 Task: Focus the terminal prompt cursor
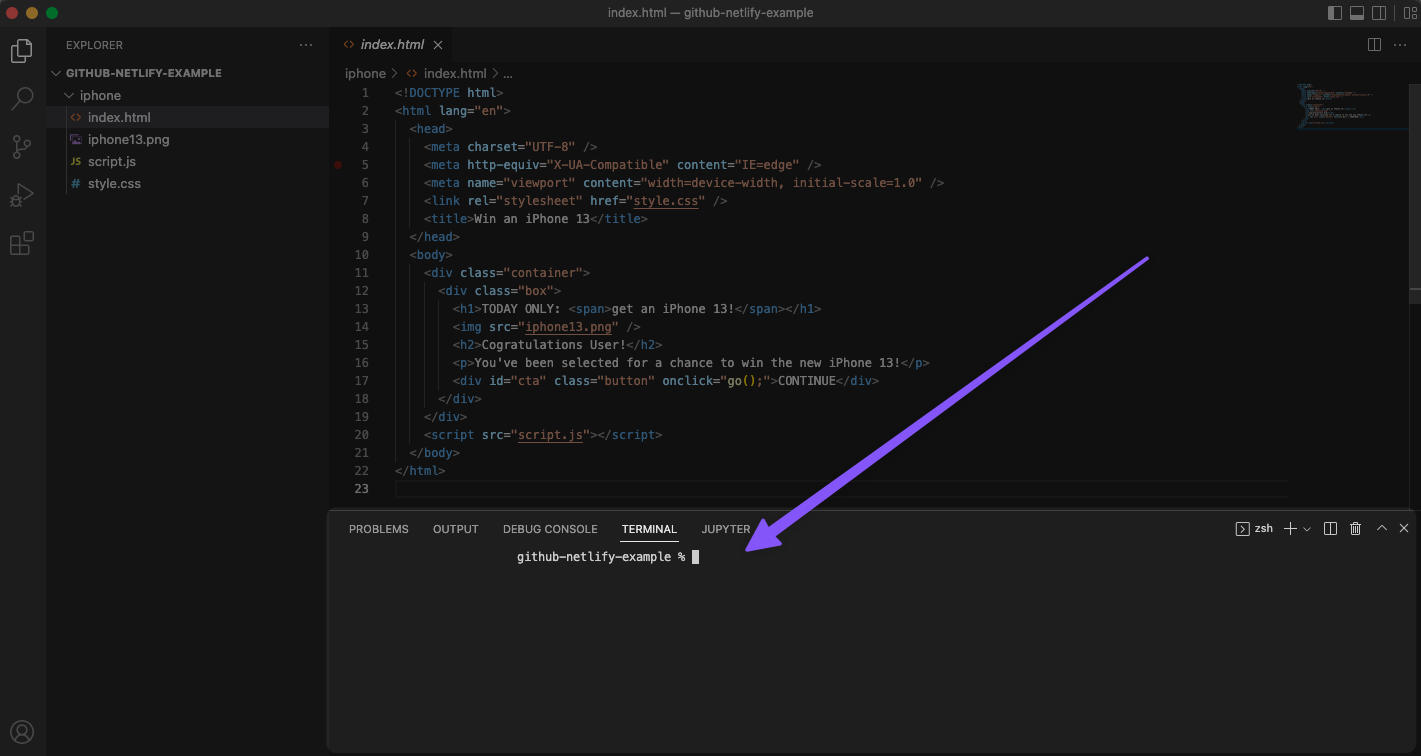695,557
